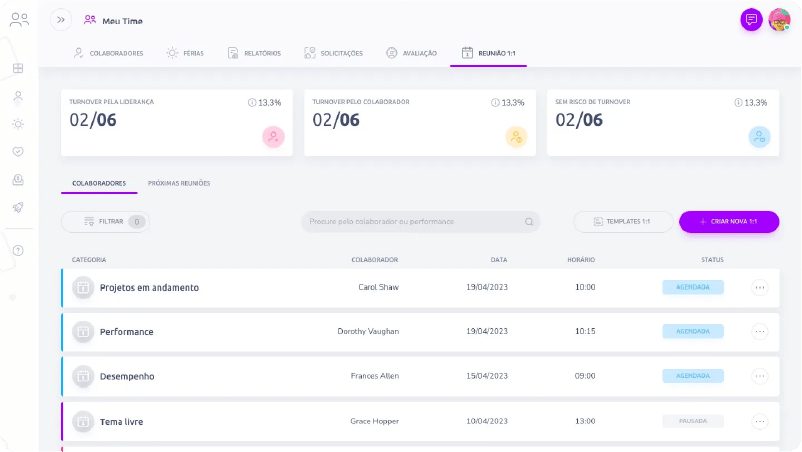The width and height of the screenshot is (802, 452).
Task: Open the Solicitações tab
Action: click(x=333, y=53)
